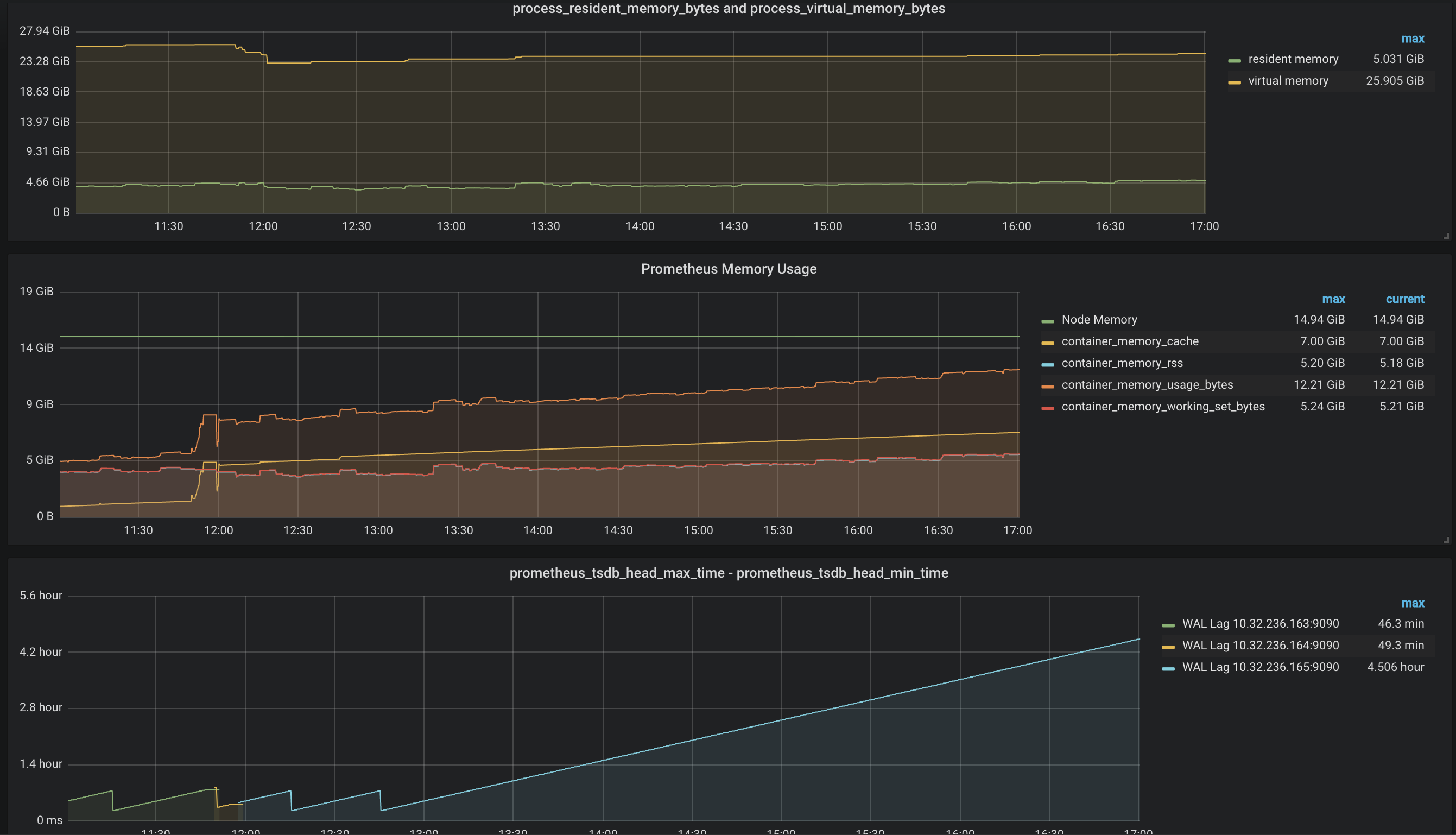Toggle the WAL Lag 10.32.236.164:9090 series label

[1260, 645]
